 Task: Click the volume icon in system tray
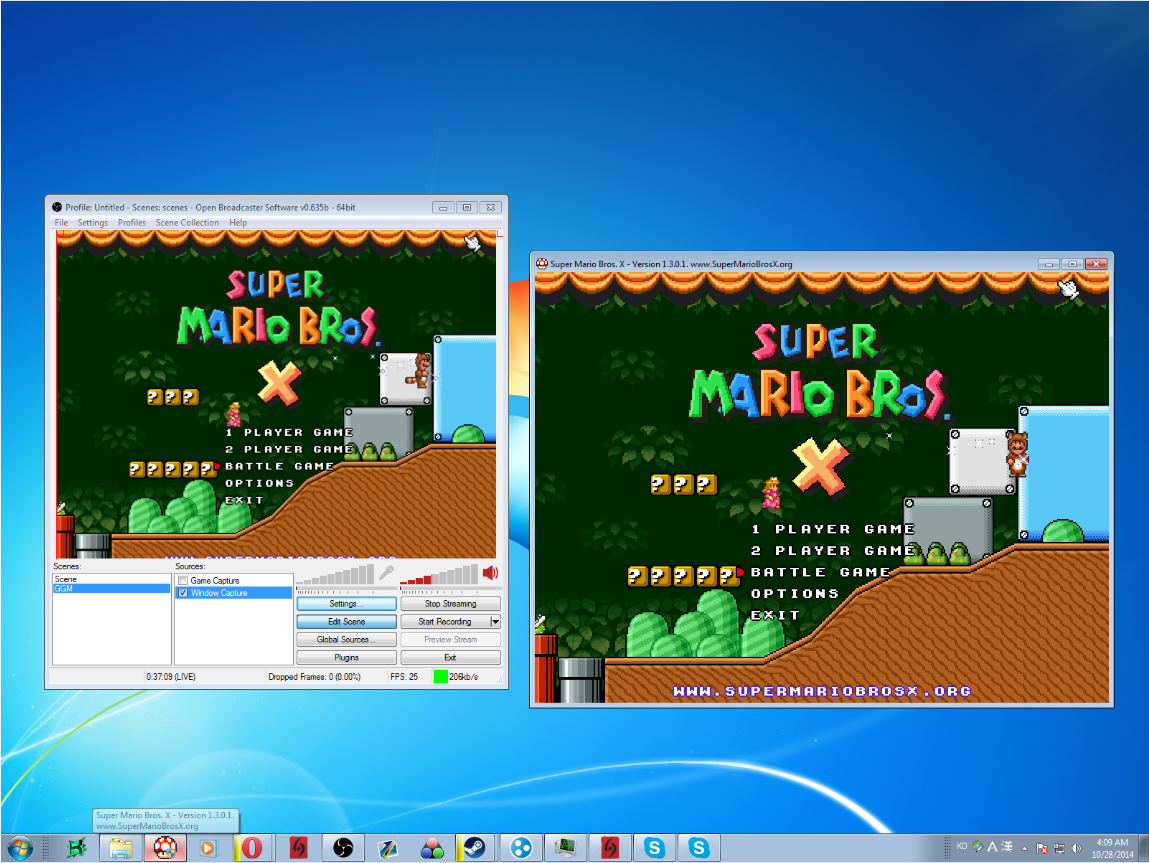(x=1076, y=848)
